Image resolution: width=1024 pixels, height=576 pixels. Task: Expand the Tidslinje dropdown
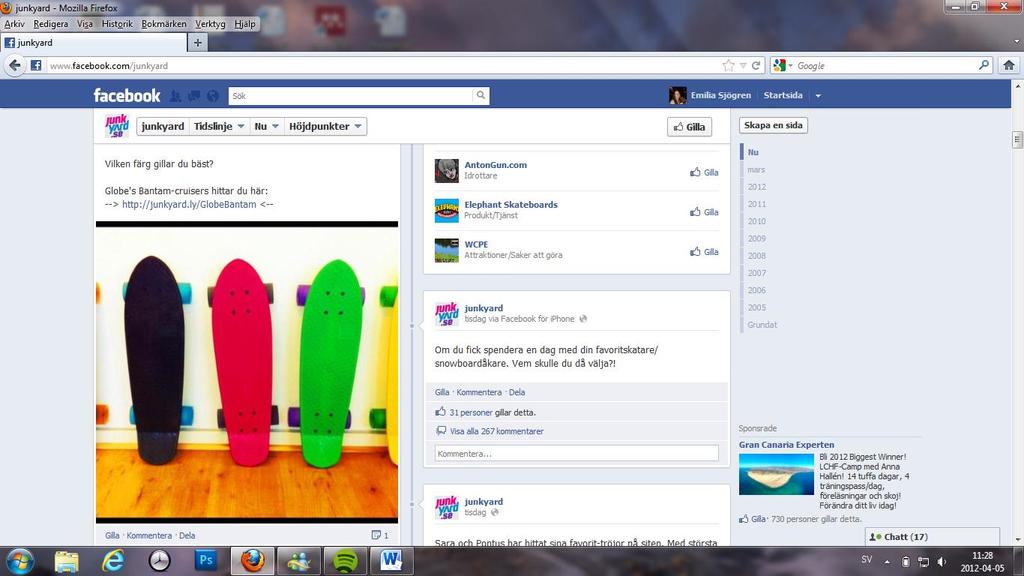218,126
